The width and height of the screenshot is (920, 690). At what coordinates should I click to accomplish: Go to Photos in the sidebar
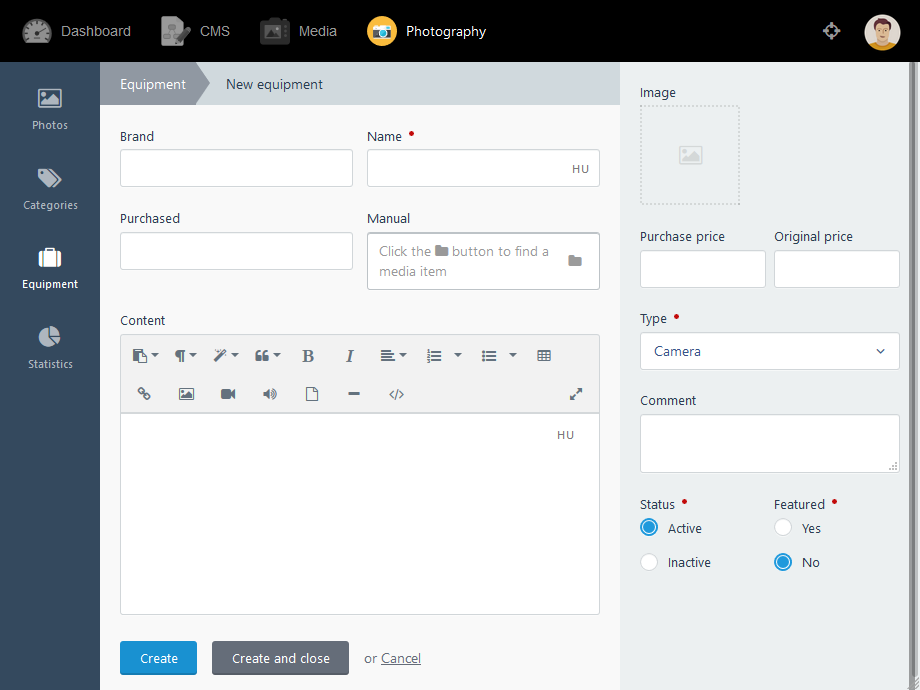(x=50, y=109)
